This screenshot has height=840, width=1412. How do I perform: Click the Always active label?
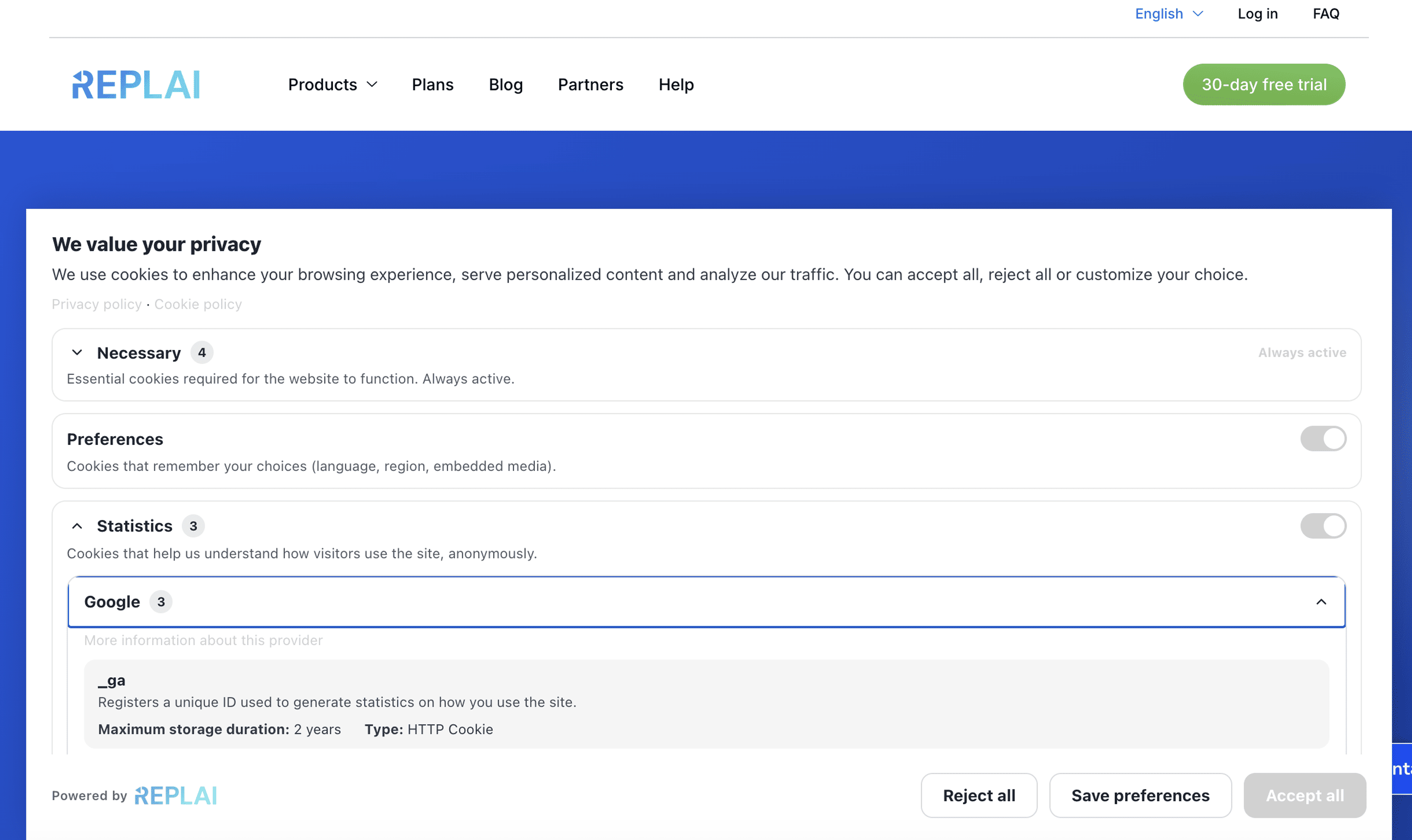click(x=1302, y=353)
